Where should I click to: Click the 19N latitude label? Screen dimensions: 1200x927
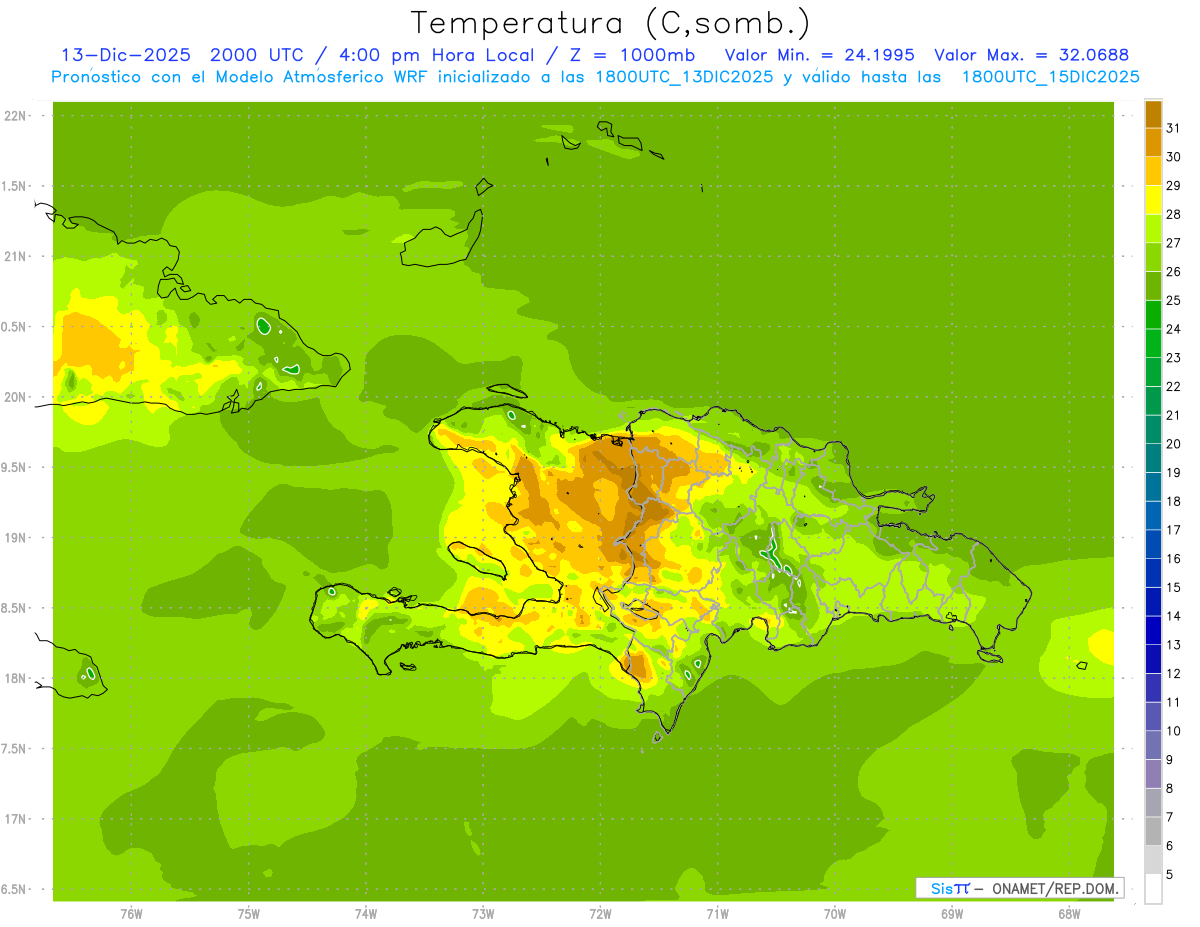(17, 538)
